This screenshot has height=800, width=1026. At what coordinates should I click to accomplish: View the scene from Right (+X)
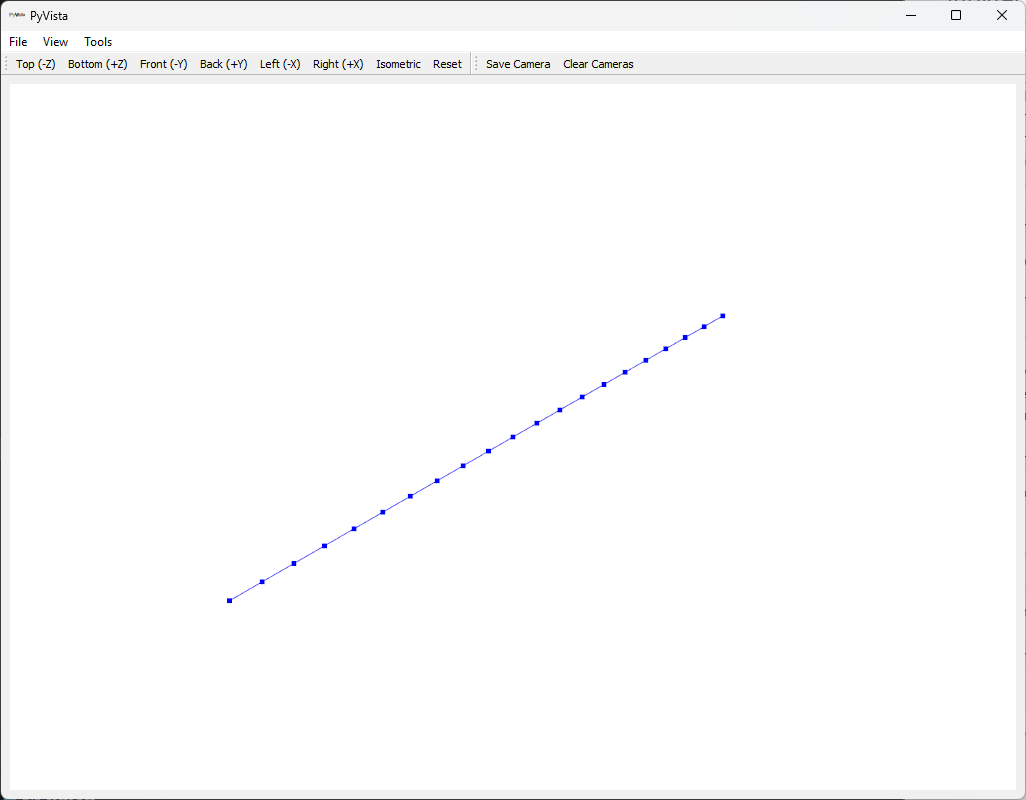coord(337,63)
